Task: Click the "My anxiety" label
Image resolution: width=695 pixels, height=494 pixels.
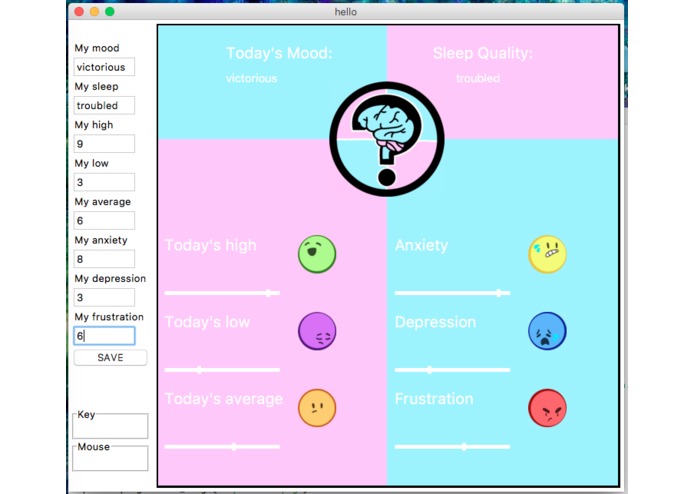Action: [x=101, y=240]
